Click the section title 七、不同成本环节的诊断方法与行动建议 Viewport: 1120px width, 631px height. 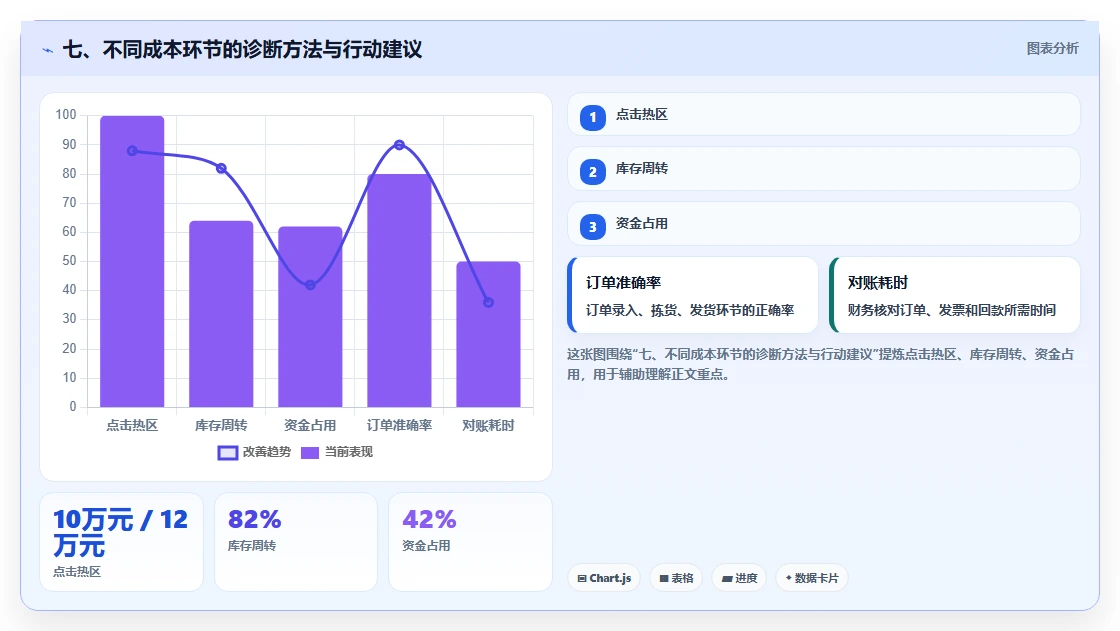[243, 49]
